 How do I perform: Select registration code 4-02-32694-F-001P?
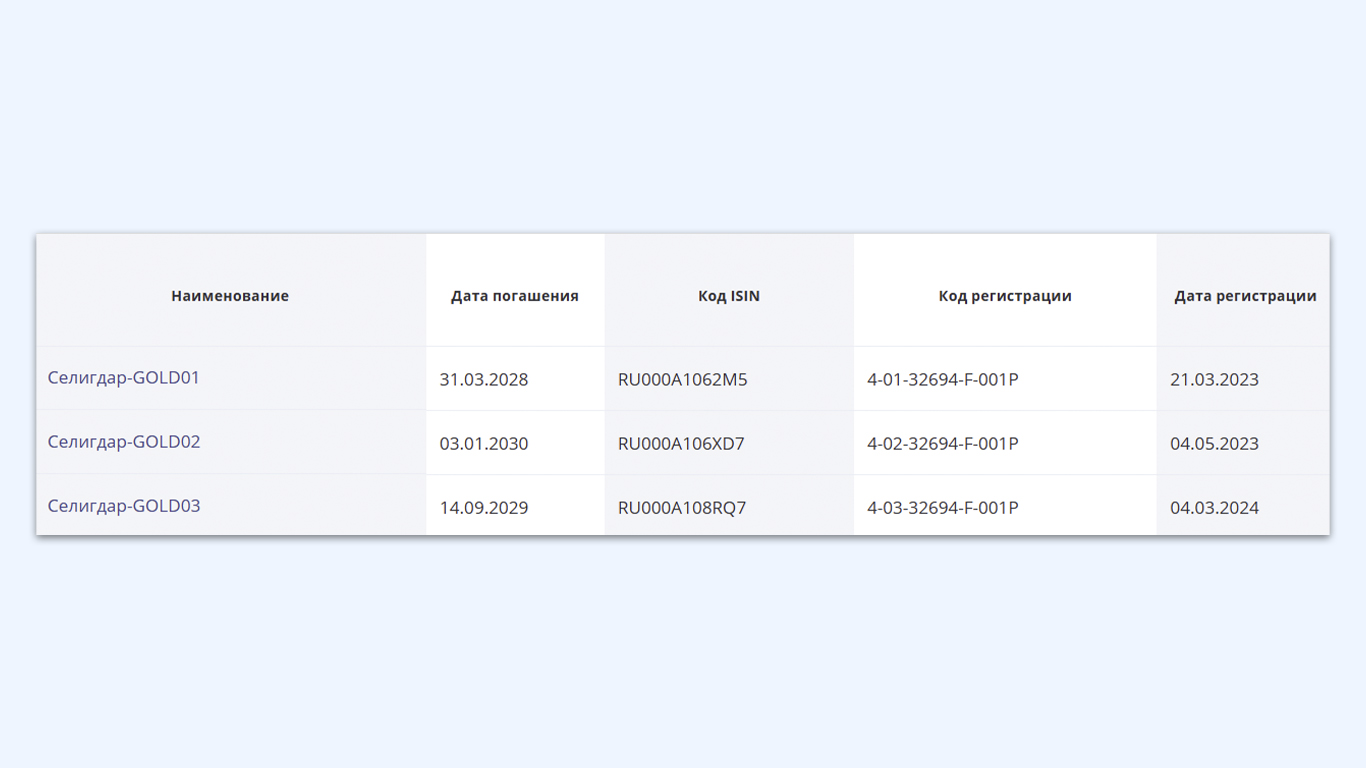pyautogui.click(x=943, y=444)
